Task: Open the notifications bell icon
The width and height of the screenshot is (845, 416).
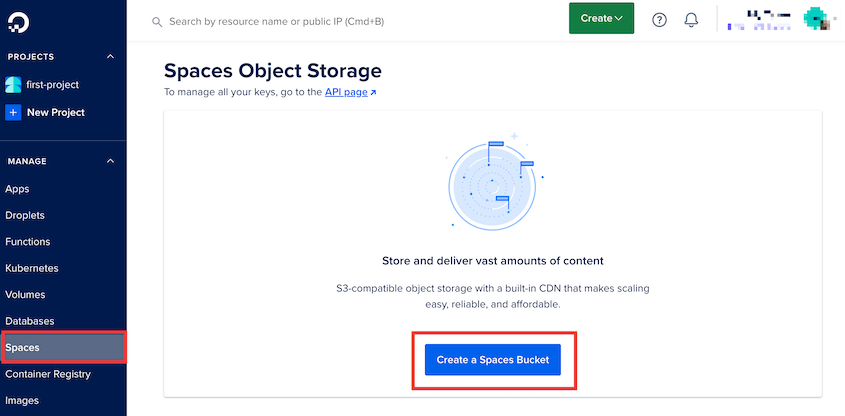Action: tap(691, 20)
